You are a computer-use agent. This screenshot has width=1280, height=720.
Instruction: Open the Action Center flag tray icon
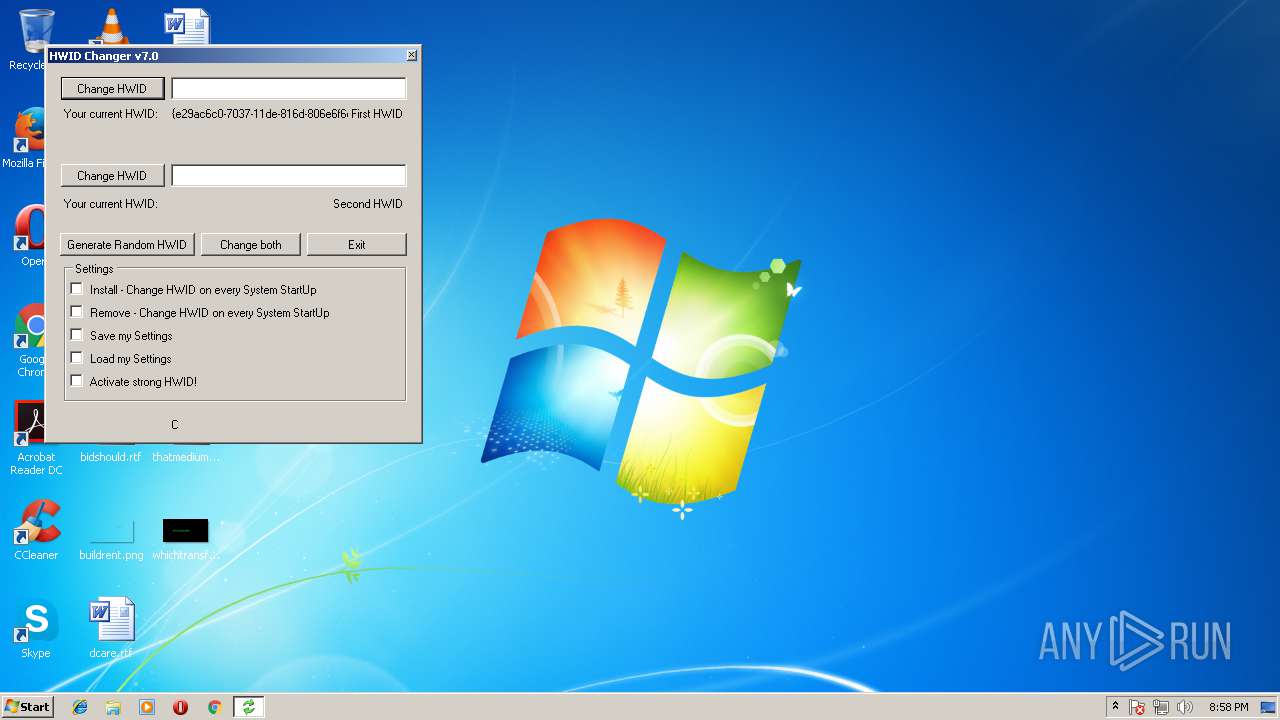pos(1137,707)
